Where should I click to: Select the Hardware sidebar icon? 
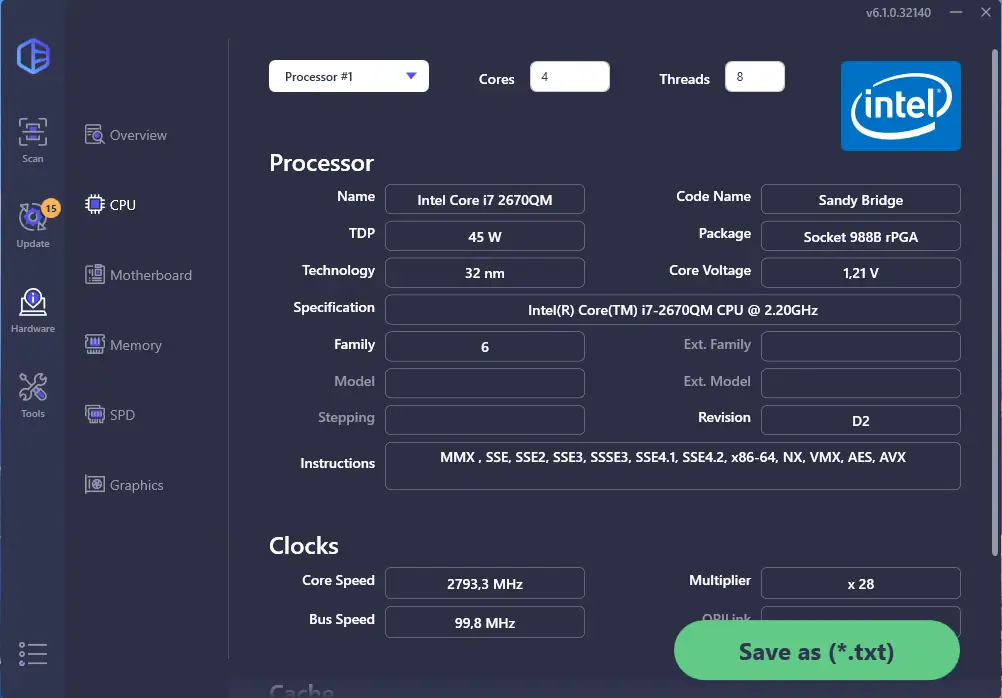click(33, 311)
